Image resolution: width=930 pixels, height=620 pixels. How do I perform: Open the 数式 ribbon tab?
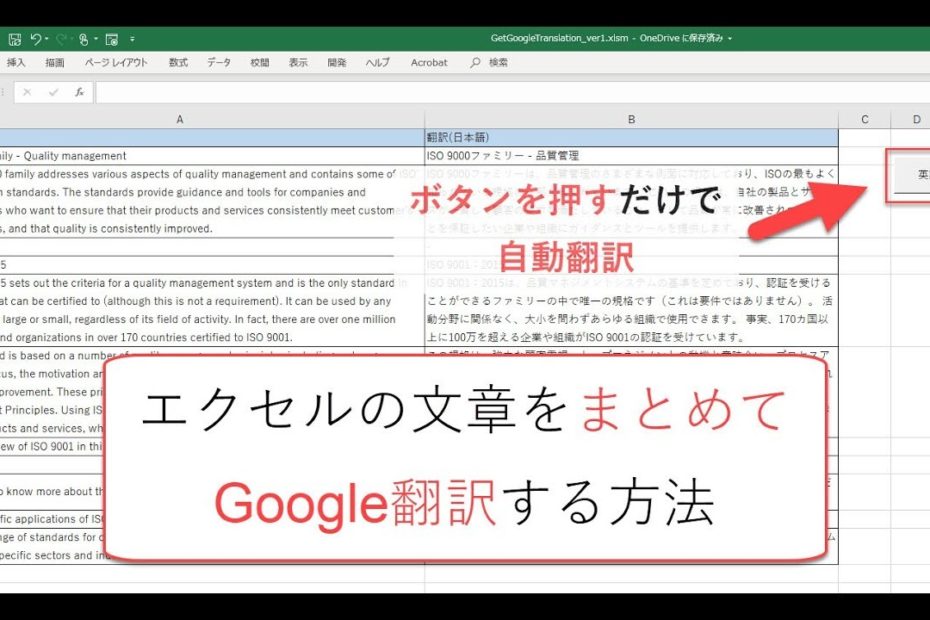click(178, 63)
